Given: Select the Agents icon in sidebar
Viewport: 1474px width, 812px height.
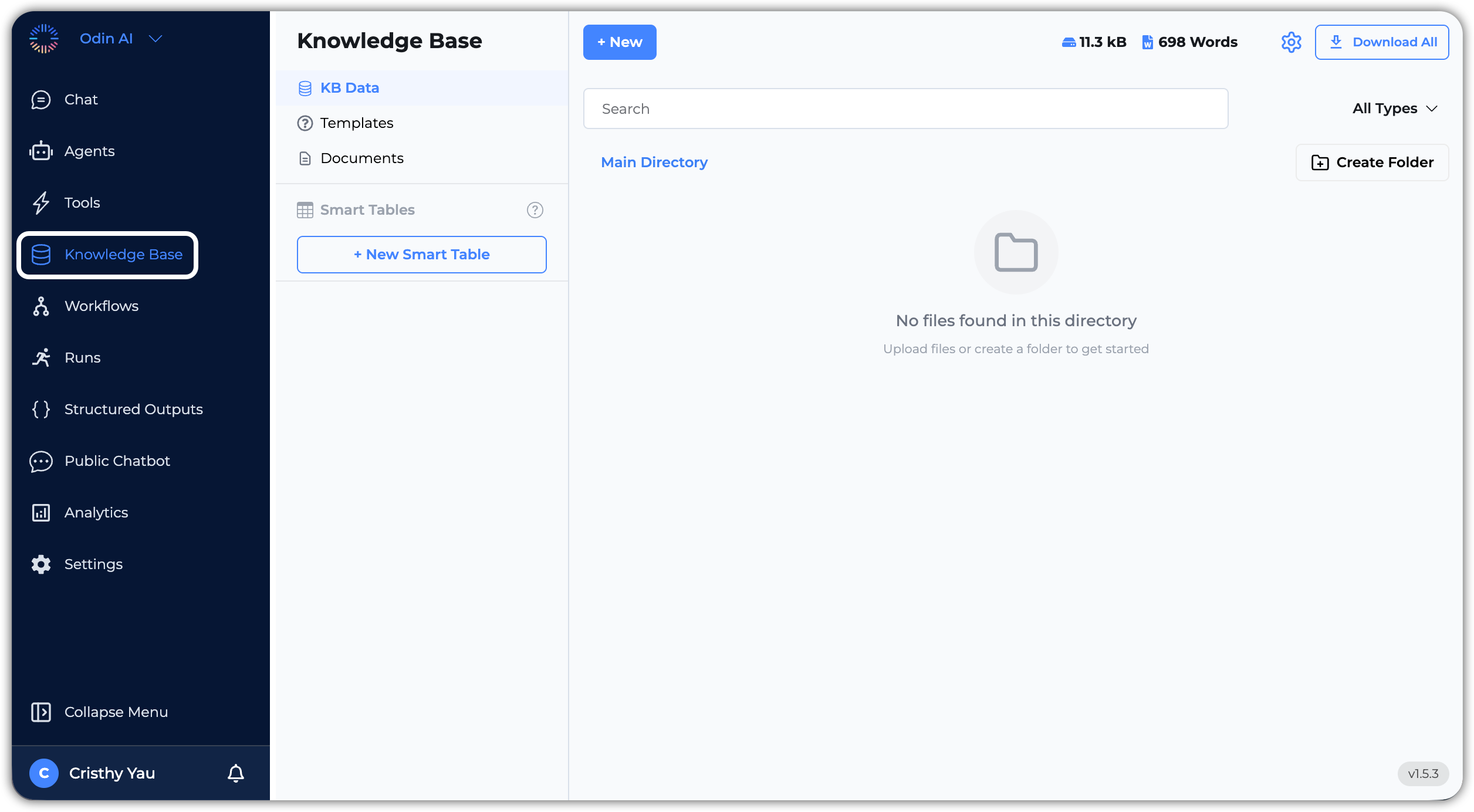Looking at the screenshot, I should point(40,151).
